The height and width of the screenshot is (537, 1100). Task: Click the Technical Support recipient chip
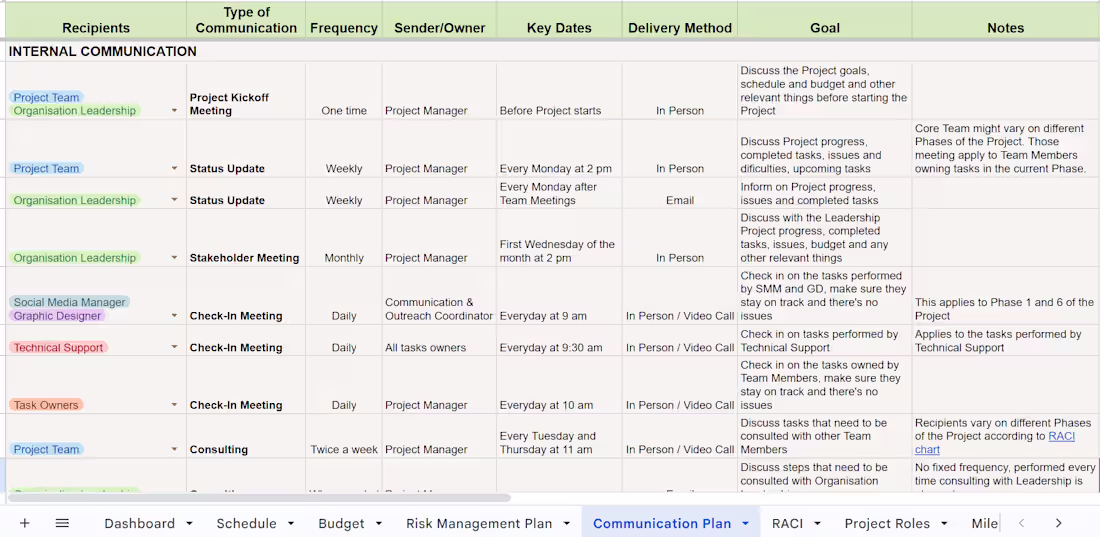58,347
